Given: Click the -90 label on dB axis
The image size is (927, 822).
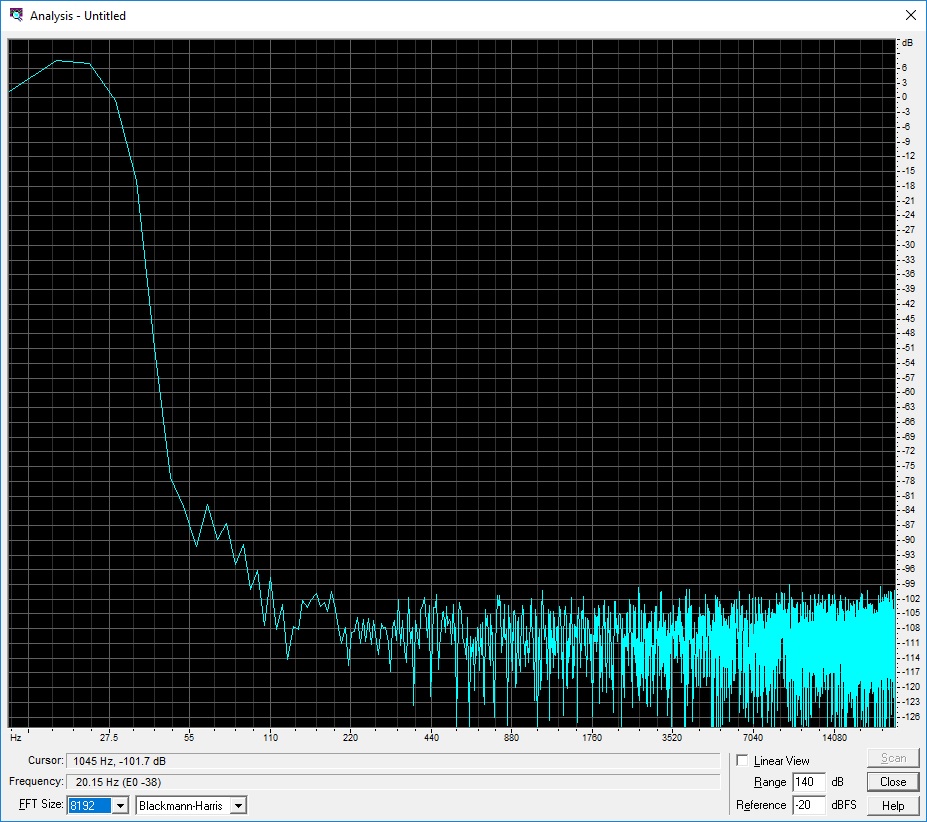Looking at the screenshot, I should click(x=909, y=539).
